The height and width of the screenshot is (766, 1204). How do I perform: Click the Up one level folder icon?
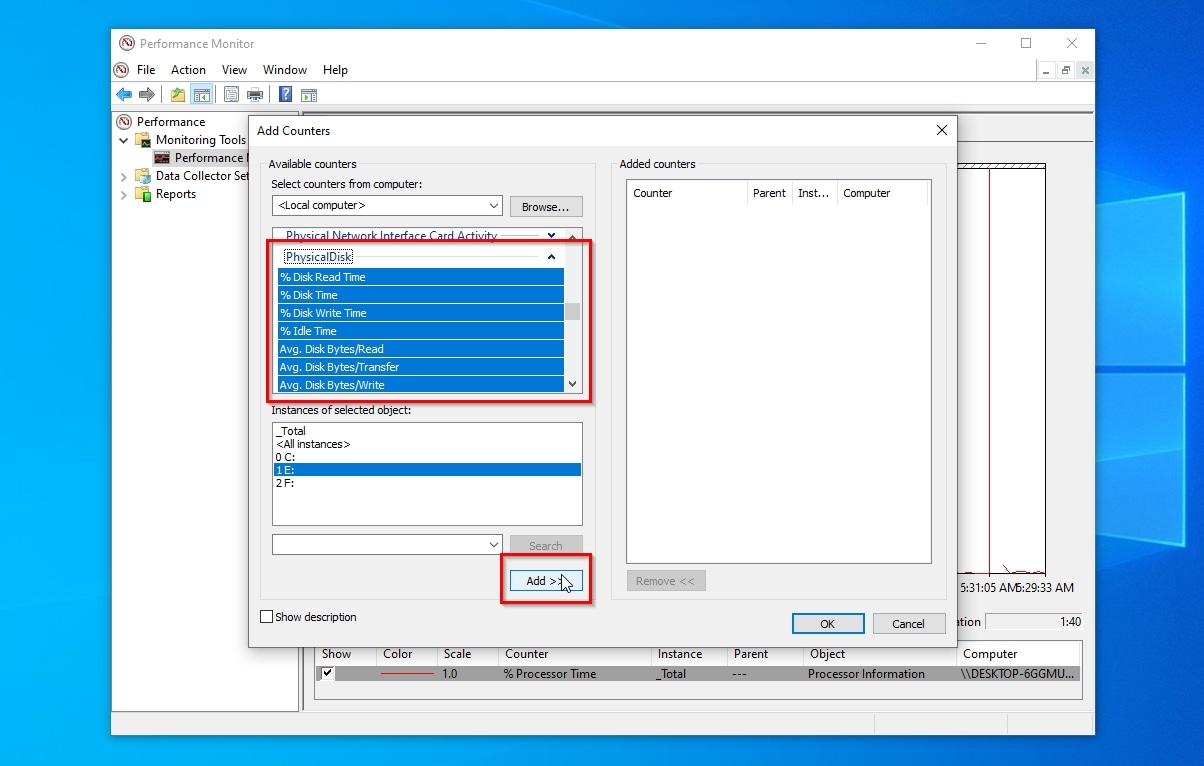pos(178,95)
